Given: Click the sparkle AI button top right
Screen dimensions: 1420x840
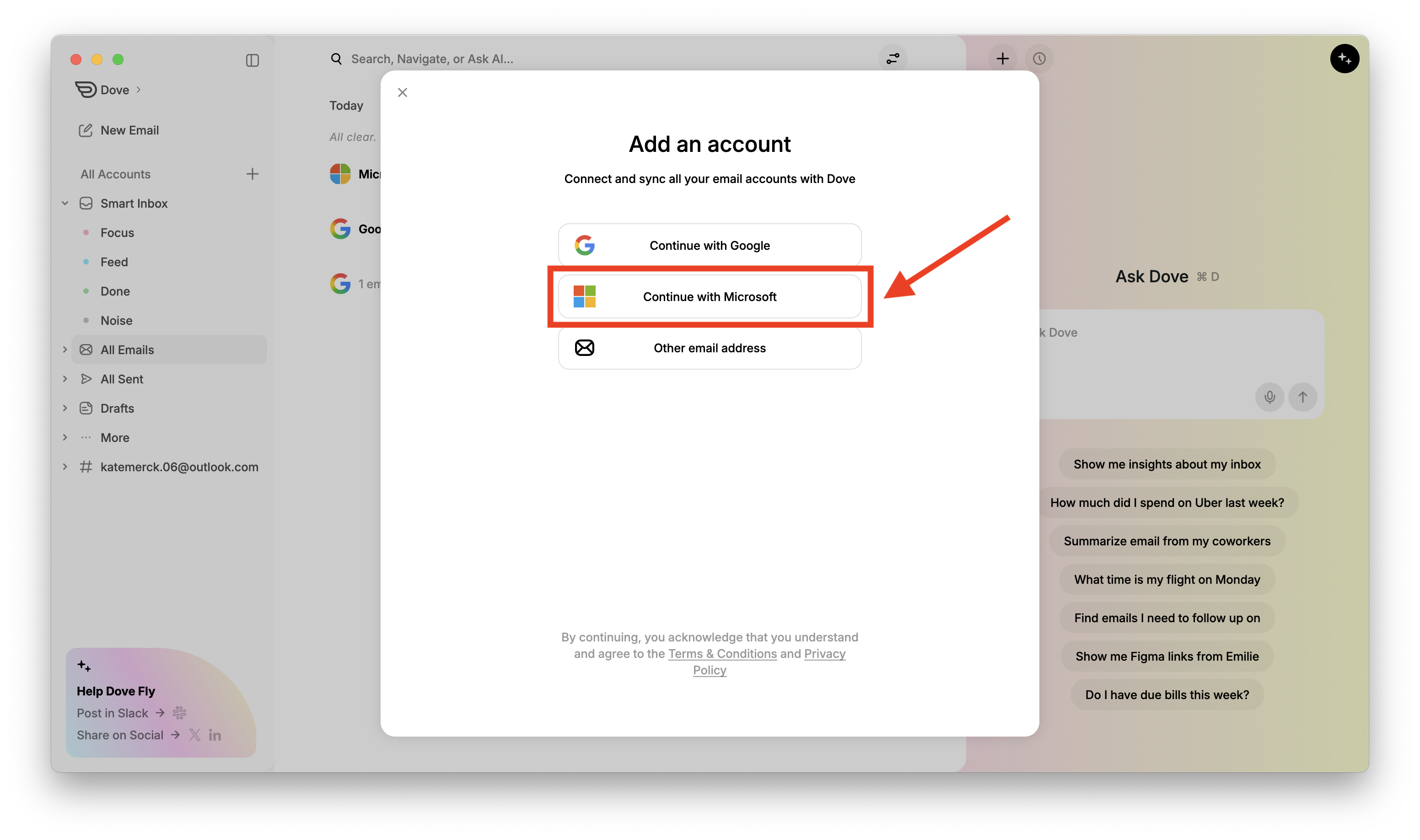Looking at the screenshot, I should (x=1344, y=59).
